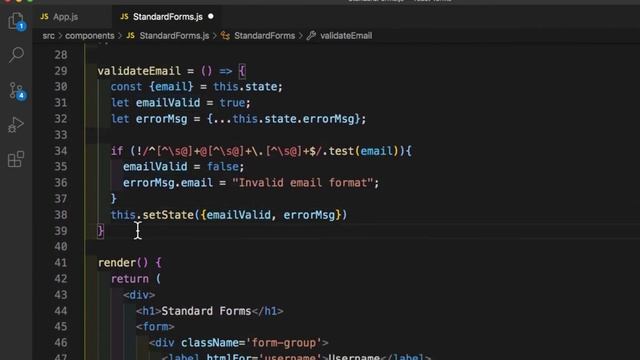
Task: Click the opening div tag on line 43
Action: pos(139,295)
